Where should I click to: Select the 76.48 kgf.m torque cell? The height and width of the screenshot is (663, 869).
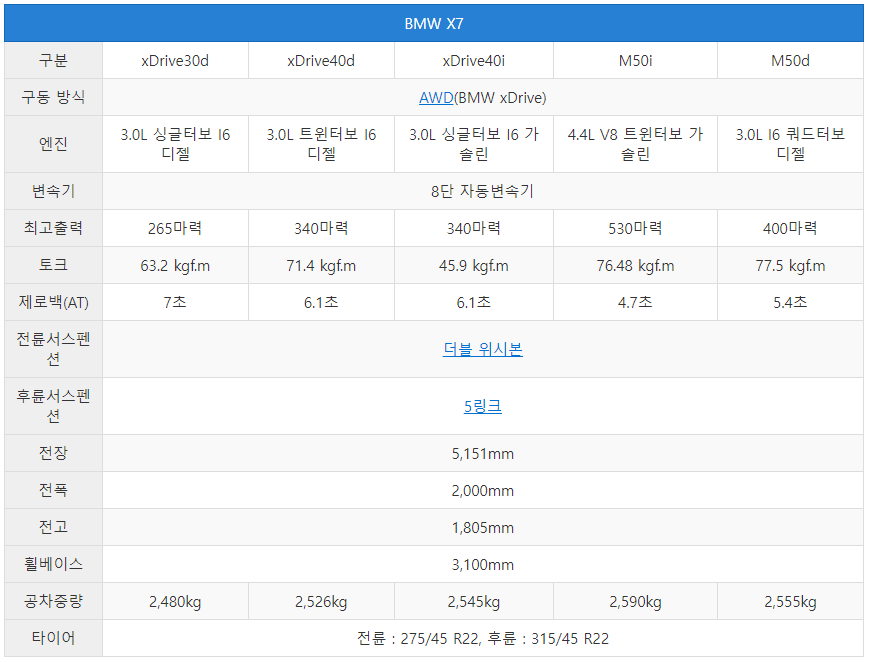[635, 266]
